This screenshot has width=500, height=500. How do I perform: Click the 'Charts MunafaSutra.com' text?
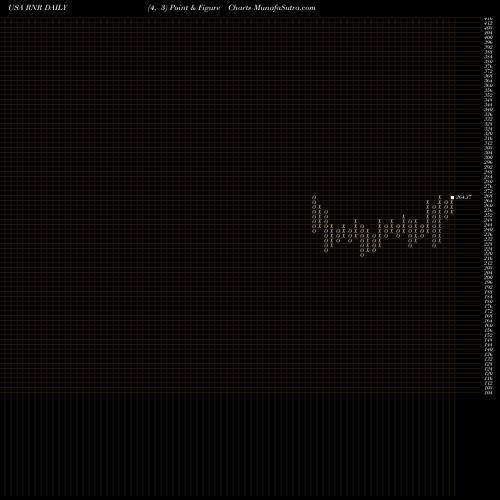click(272, 8)
